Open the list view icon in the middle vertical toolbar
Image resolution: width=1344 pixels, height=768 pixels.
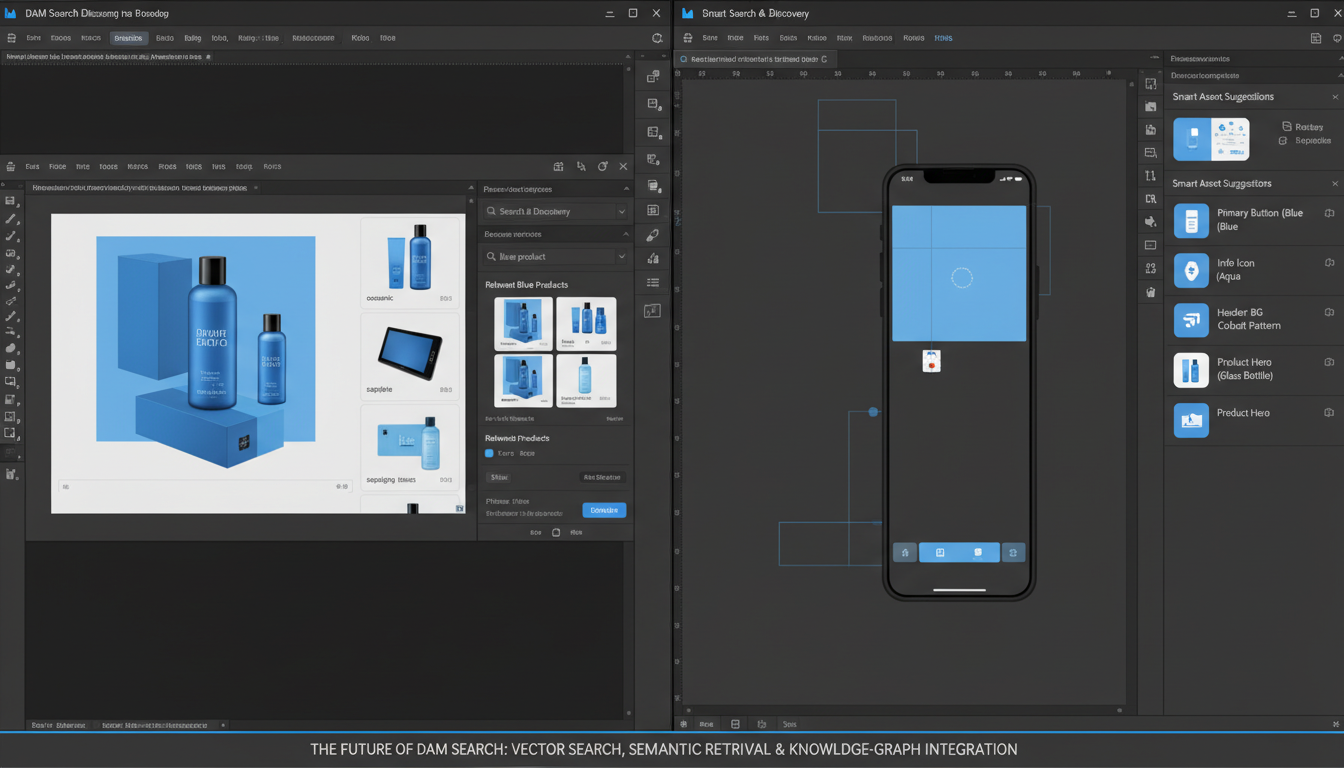point(653,283)
